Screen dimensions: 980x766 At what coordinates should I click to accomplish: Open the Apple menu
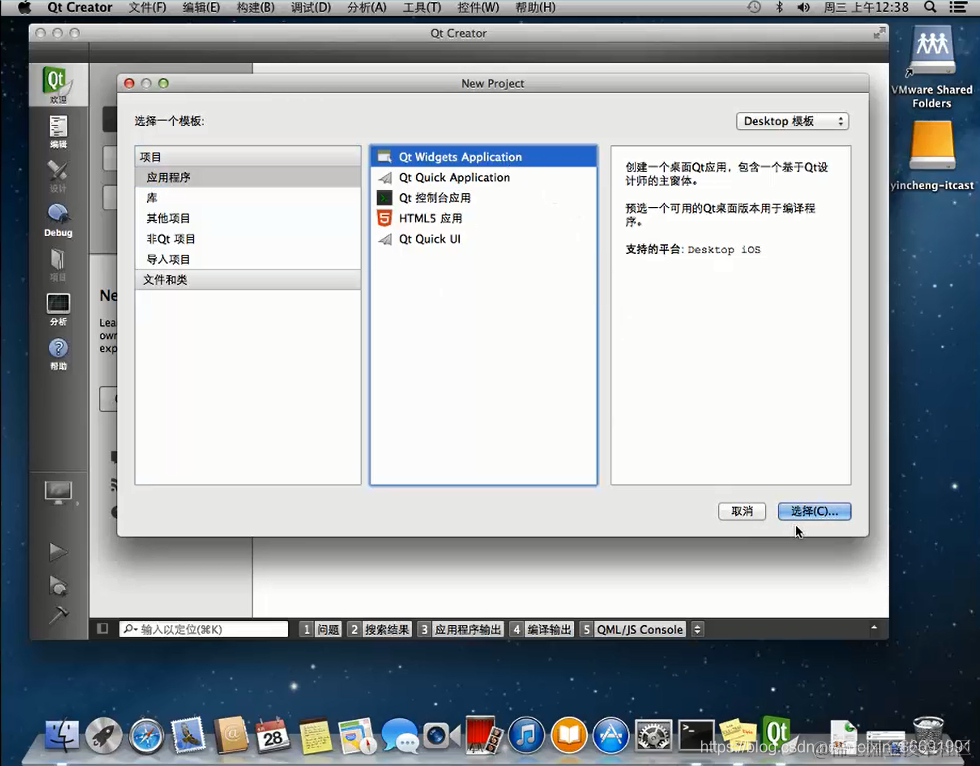coord(24,7)
